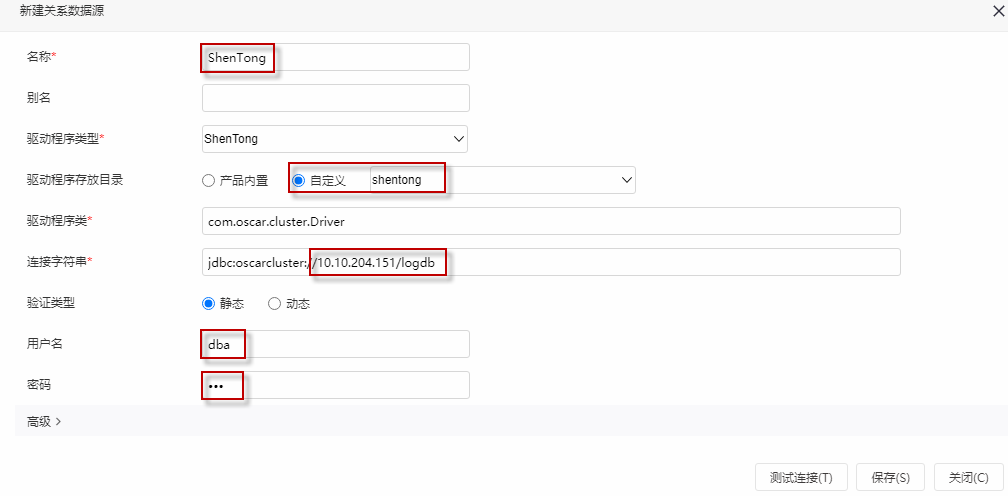
Task: Focus the 名称 field containing ShenTong
Action: pos(336,57)
